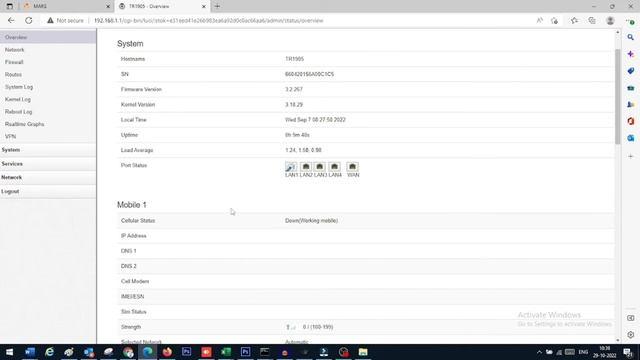Add a new app to Edge sidebar

click(x=631, y=156)
